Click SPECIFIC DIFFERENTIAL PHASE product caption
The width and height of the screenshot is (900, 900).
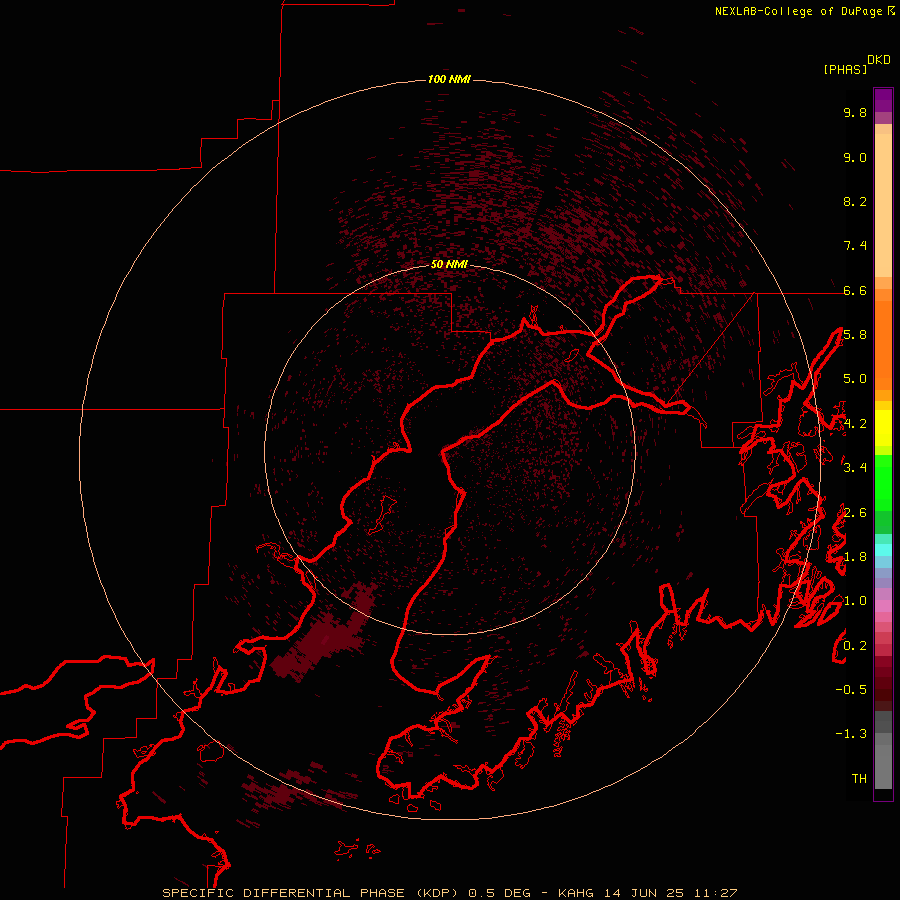pos(286,893)
